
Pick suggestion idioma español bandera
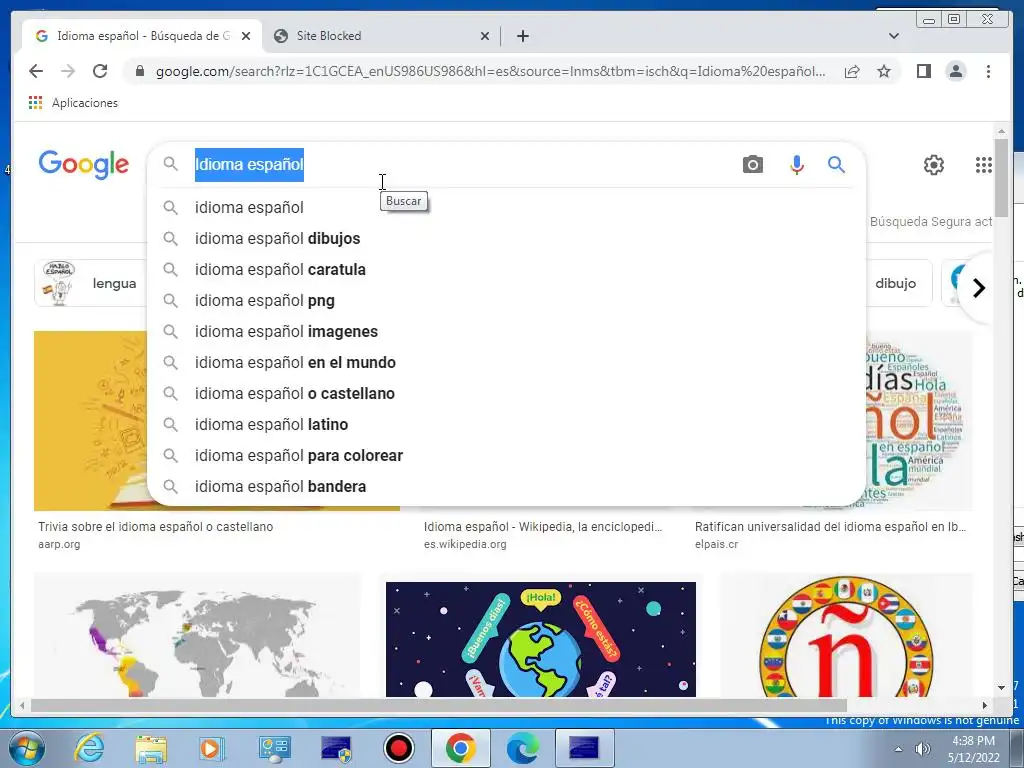coord(506,487)
